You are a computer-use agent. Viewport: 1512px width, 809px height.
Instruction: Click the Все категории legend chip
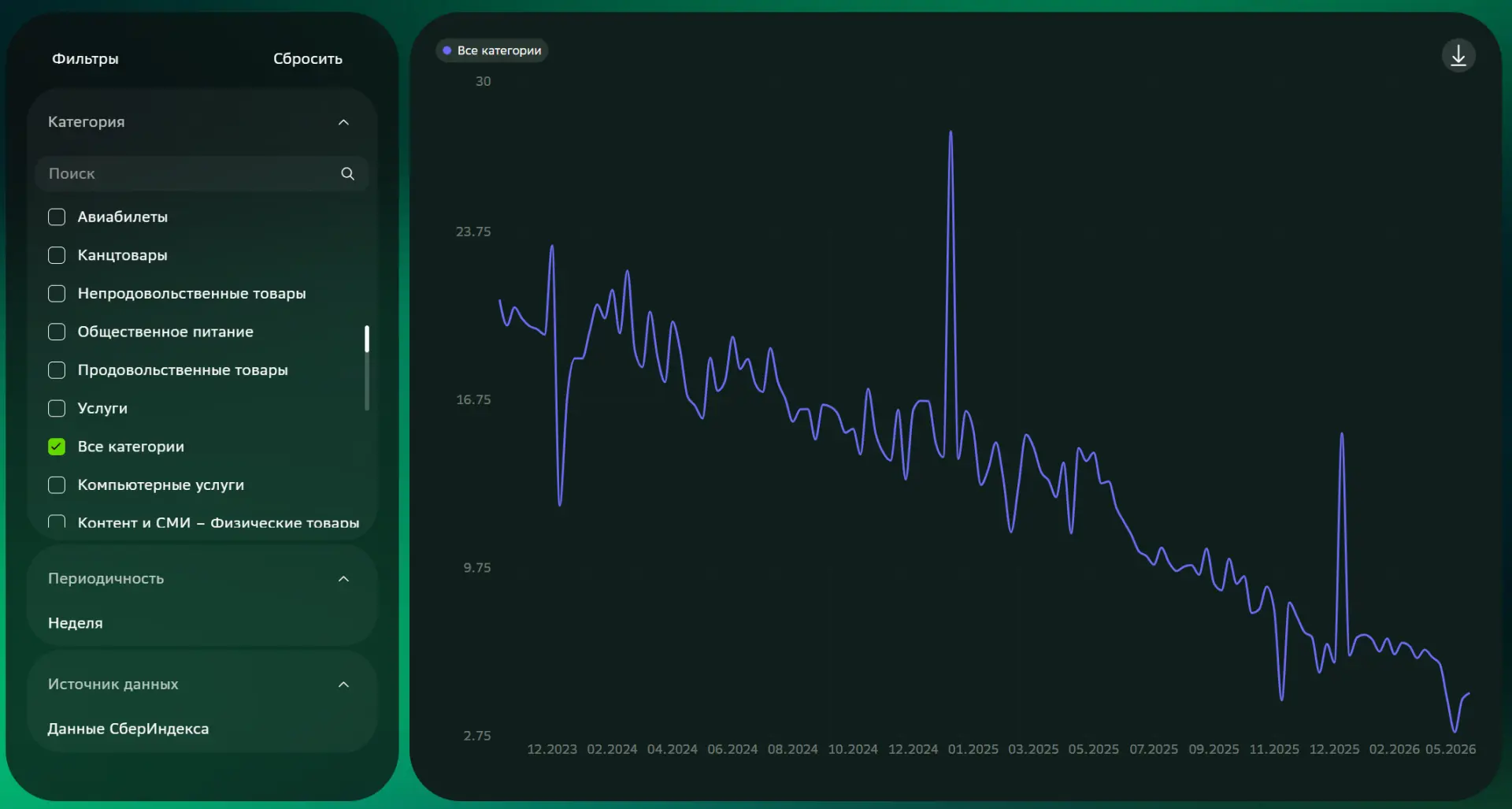coord(491,50)
